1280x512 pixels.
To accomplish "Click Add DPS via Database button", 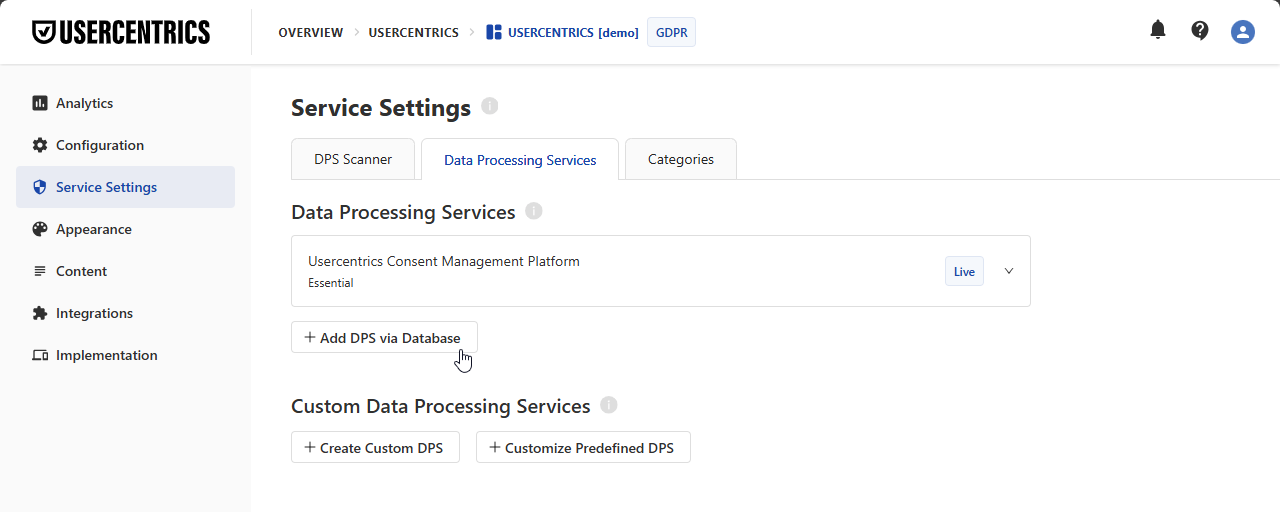I will pyautogui.click(x=384, y=337).
